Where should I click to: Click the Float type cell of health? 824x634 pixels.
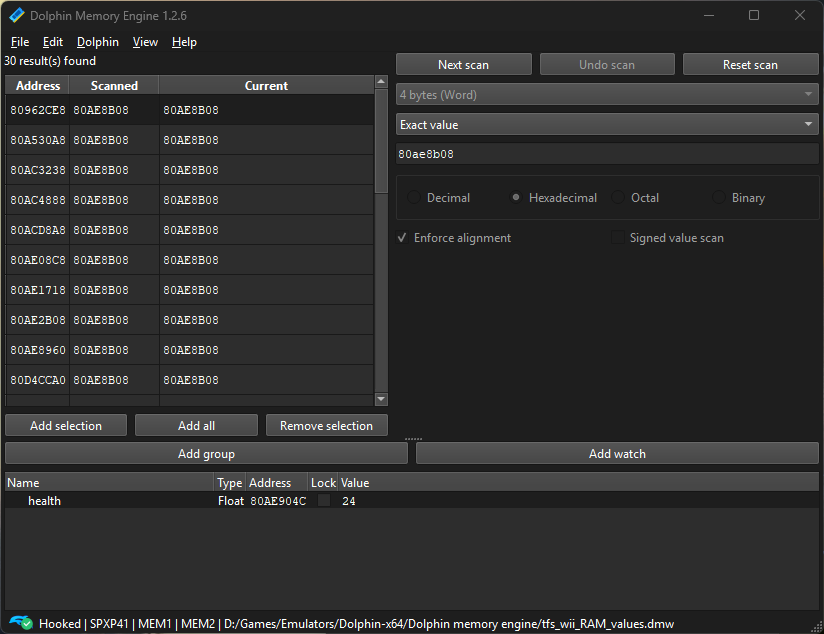click(x=231, y=501)
